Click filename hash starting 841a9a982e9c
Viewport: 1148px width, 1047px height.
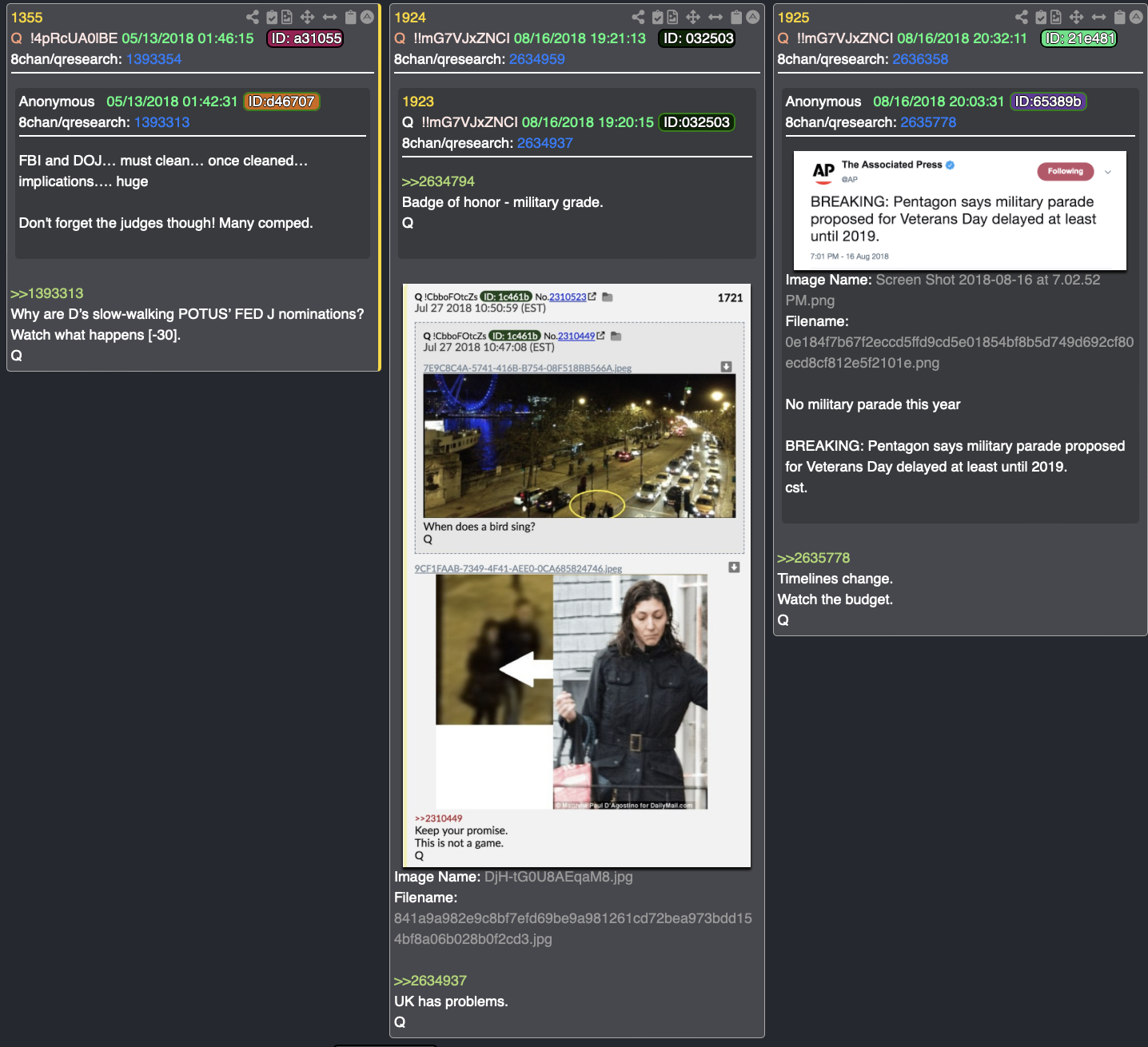tap(573, 929)
